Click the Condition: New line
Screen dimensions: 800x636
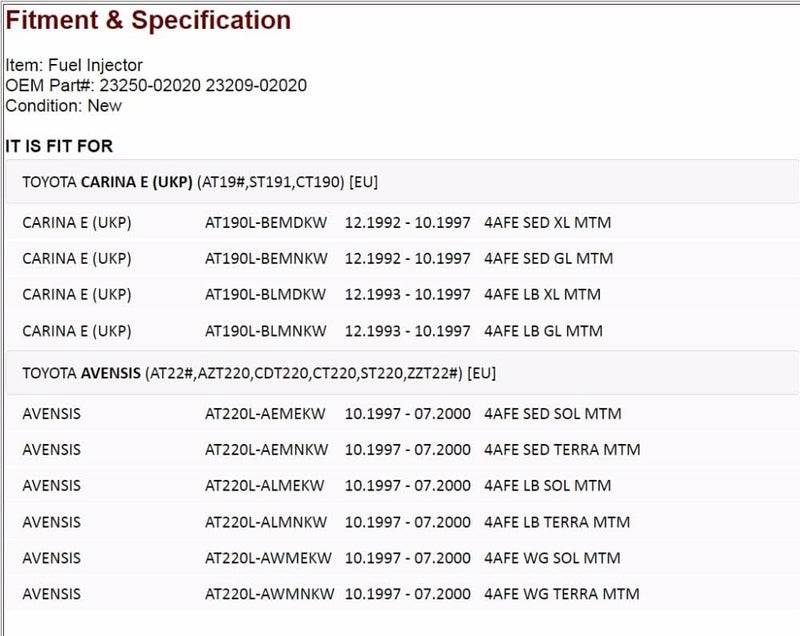64,105
